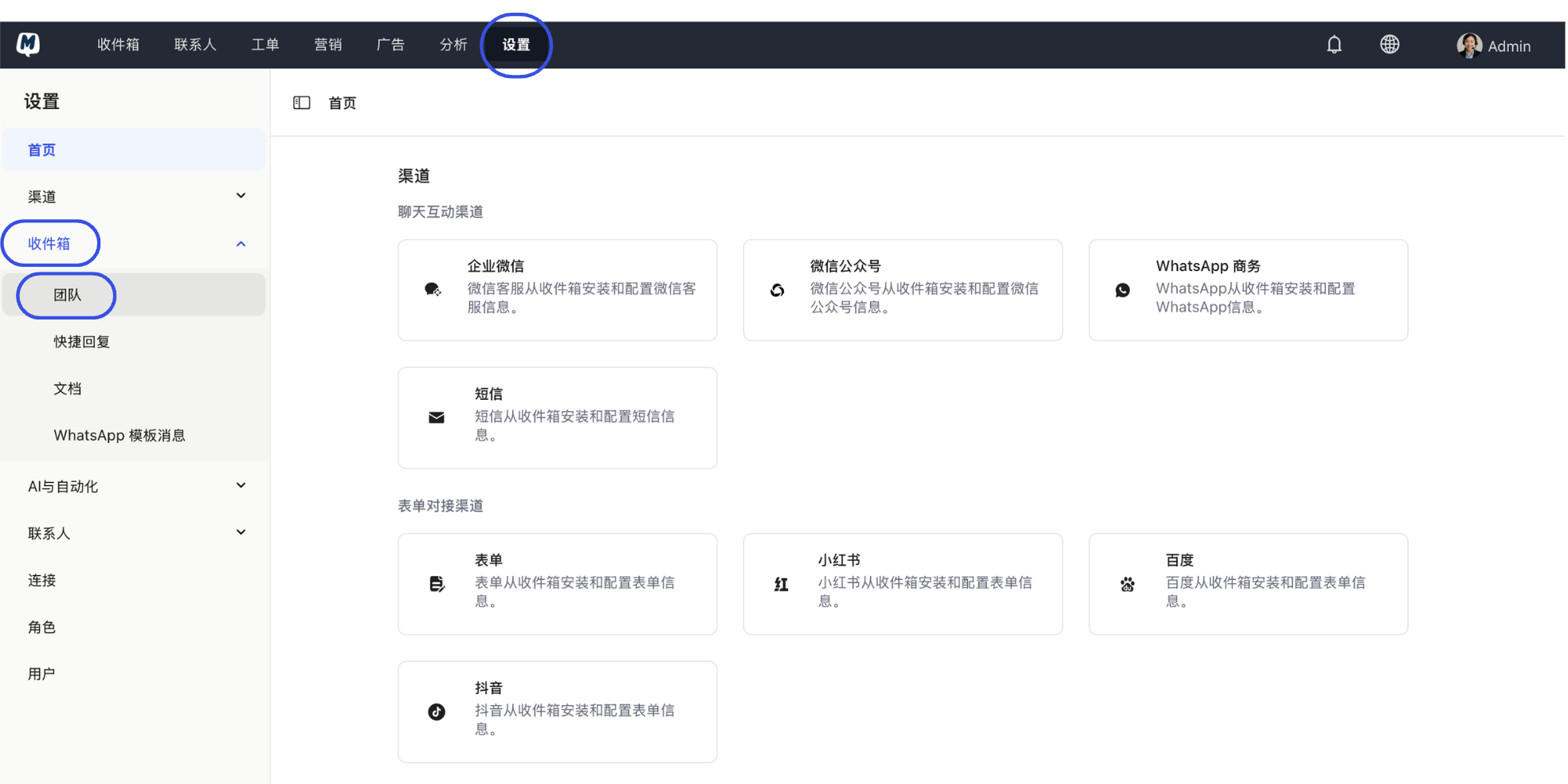
Task: Select the 抖音 TikTok icon
Action: 436,711
